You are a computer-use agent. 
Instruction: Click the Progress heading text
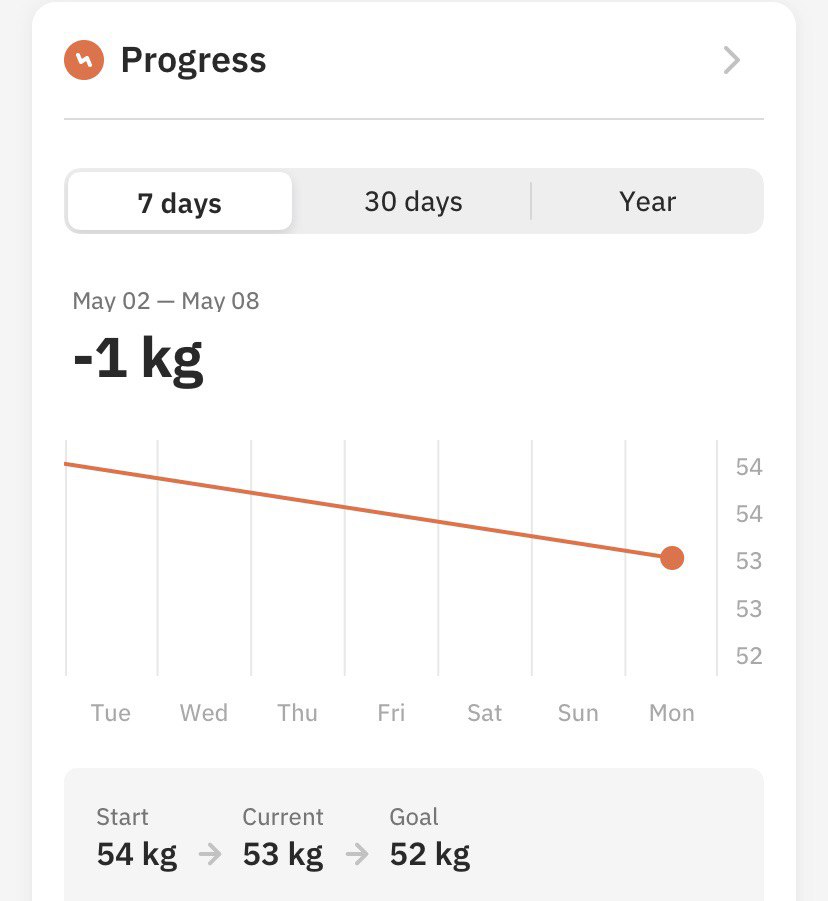click(194, 61)
